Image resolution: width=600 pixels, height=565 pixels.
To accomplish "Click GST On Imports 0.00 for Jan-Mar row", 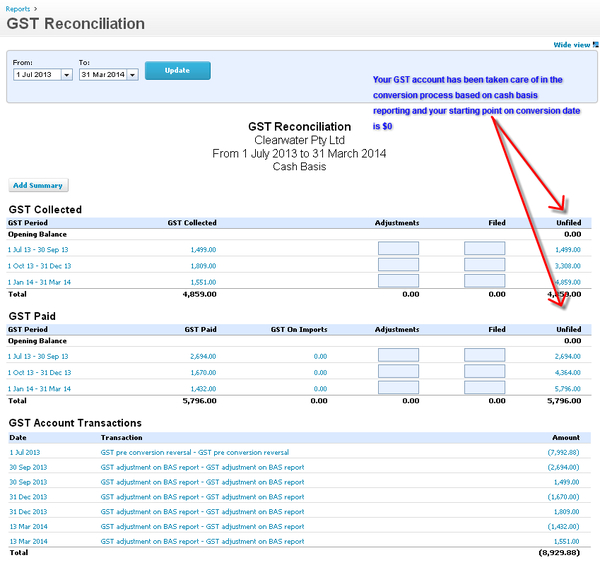I will click(x=320, y=388).
